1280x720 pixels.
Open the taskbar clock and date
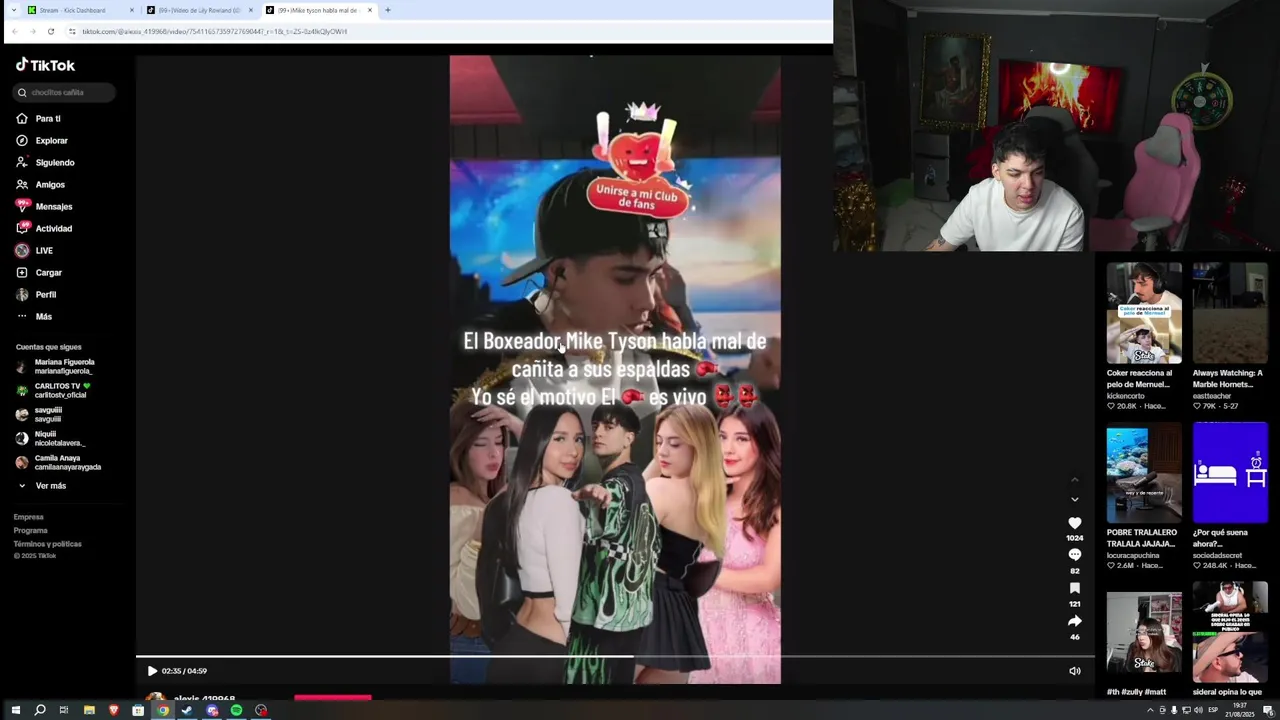point(1240,710)
